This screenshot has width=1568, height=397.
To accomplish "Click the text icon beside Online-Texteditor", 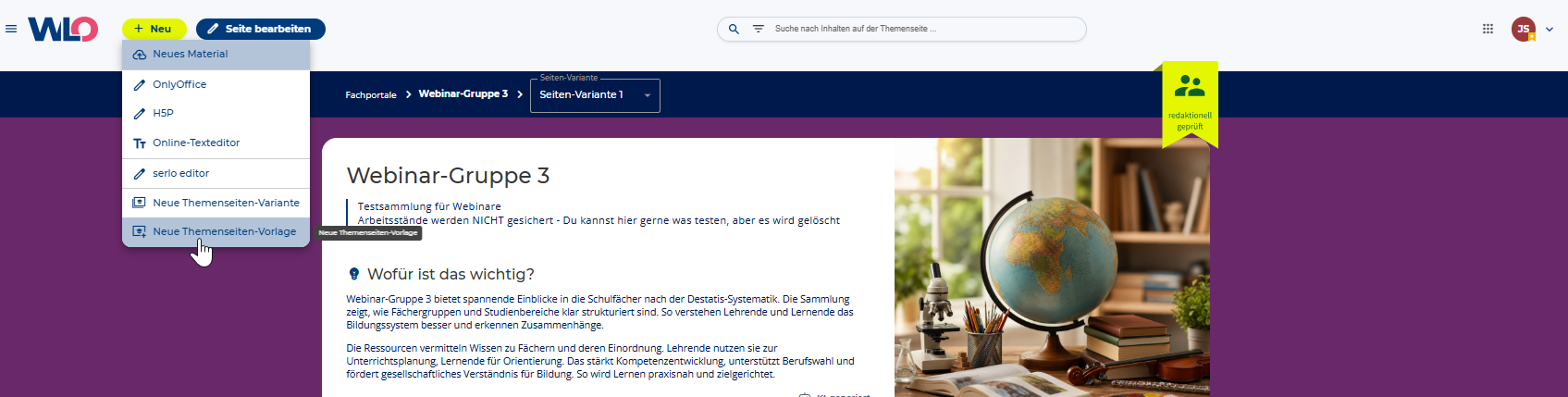I will pos(140,143).
